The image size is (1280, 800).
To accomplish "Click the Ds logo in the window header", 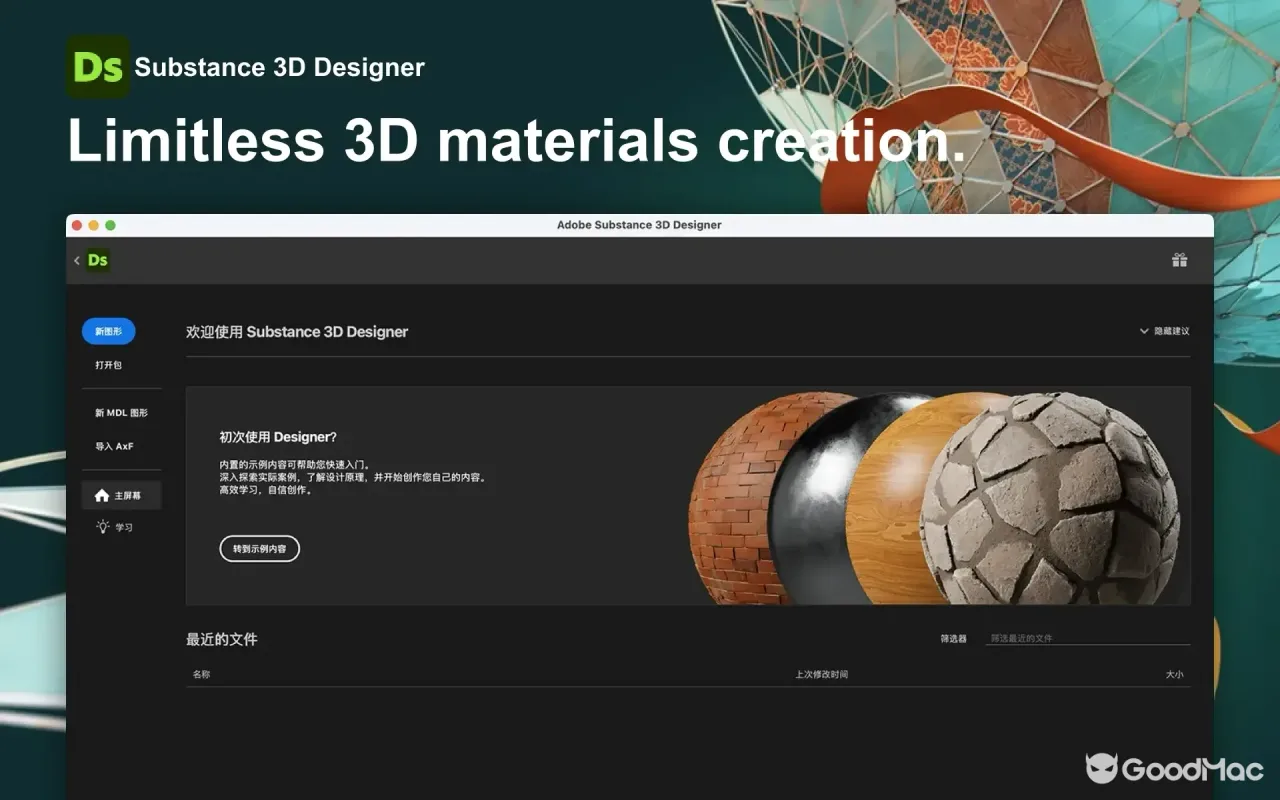I will (98, 260).
